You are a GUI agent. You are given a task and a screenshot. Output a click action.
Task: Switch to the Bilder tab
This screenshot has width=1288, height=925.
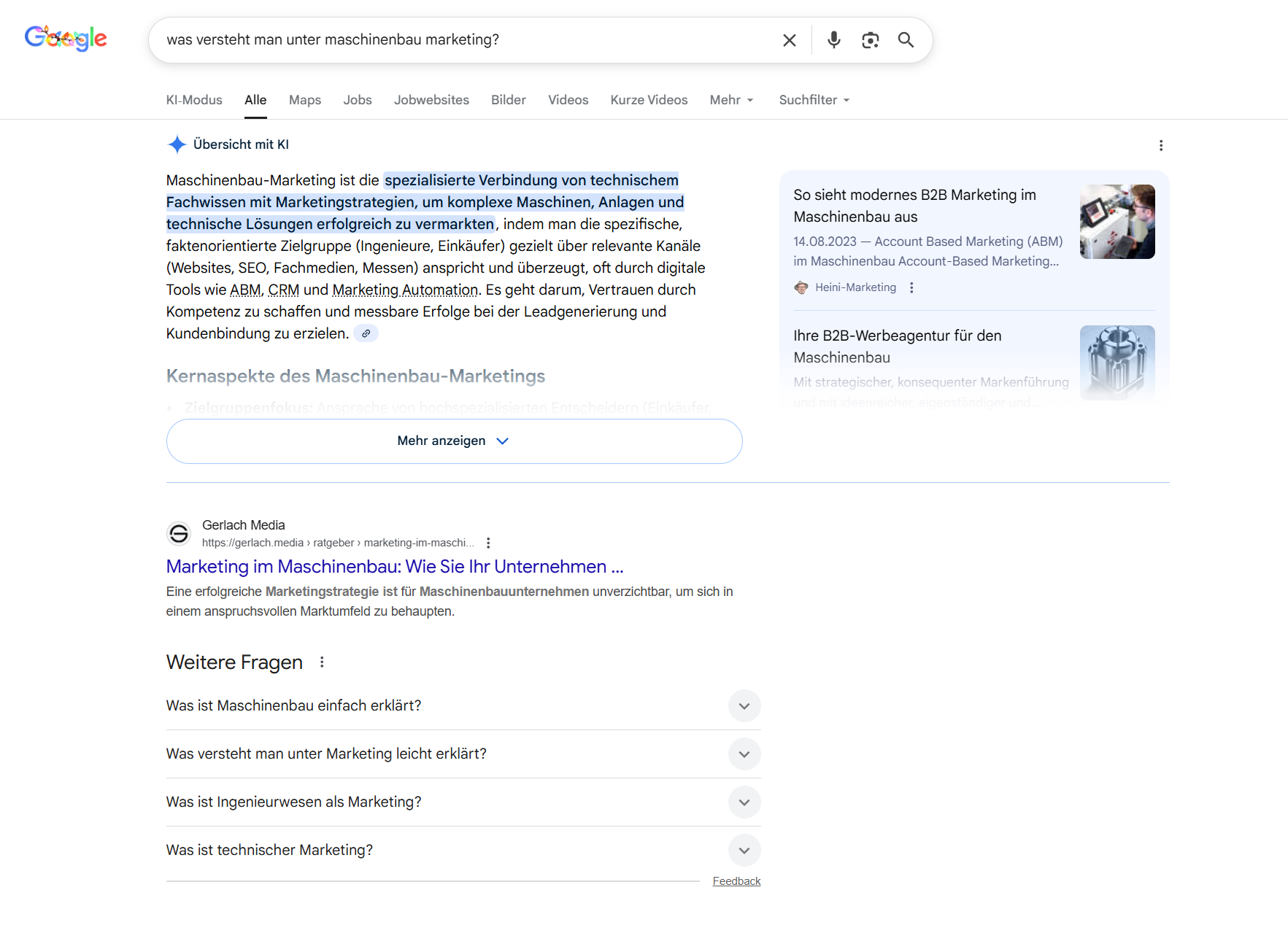tap(508, 100)
